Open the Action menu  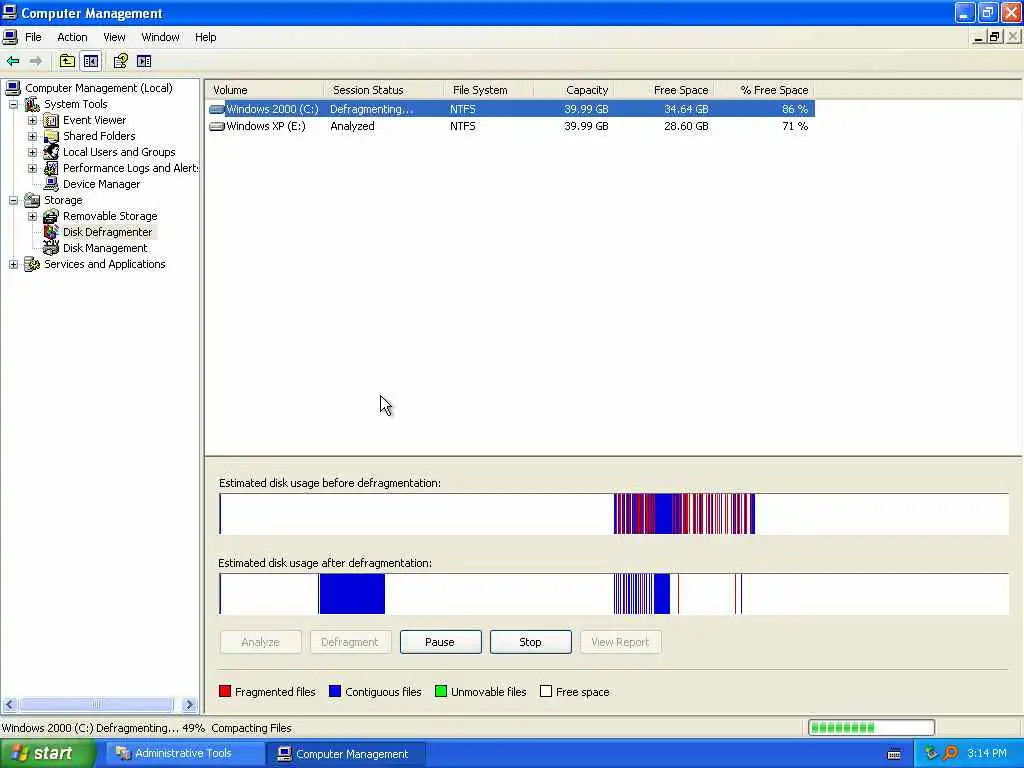coord(72,37)
